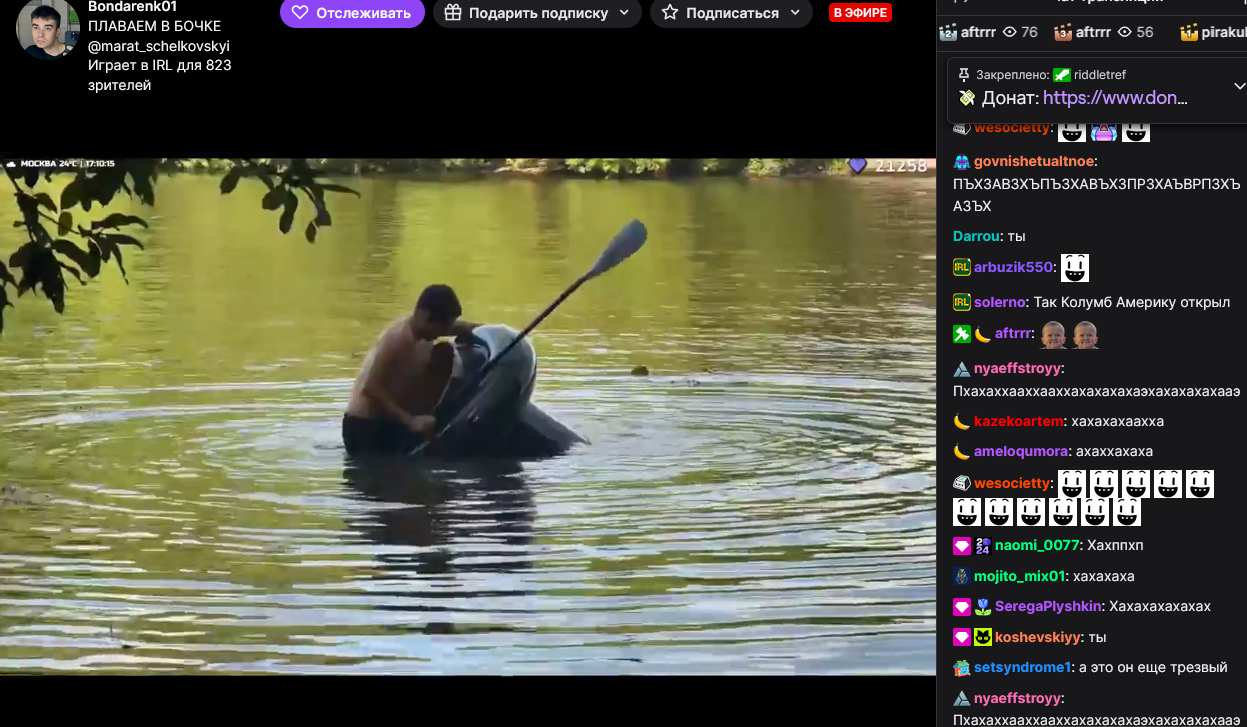Open naomi_0077 username in chat
The image size is (1247, 727).
click(1037, 545)
